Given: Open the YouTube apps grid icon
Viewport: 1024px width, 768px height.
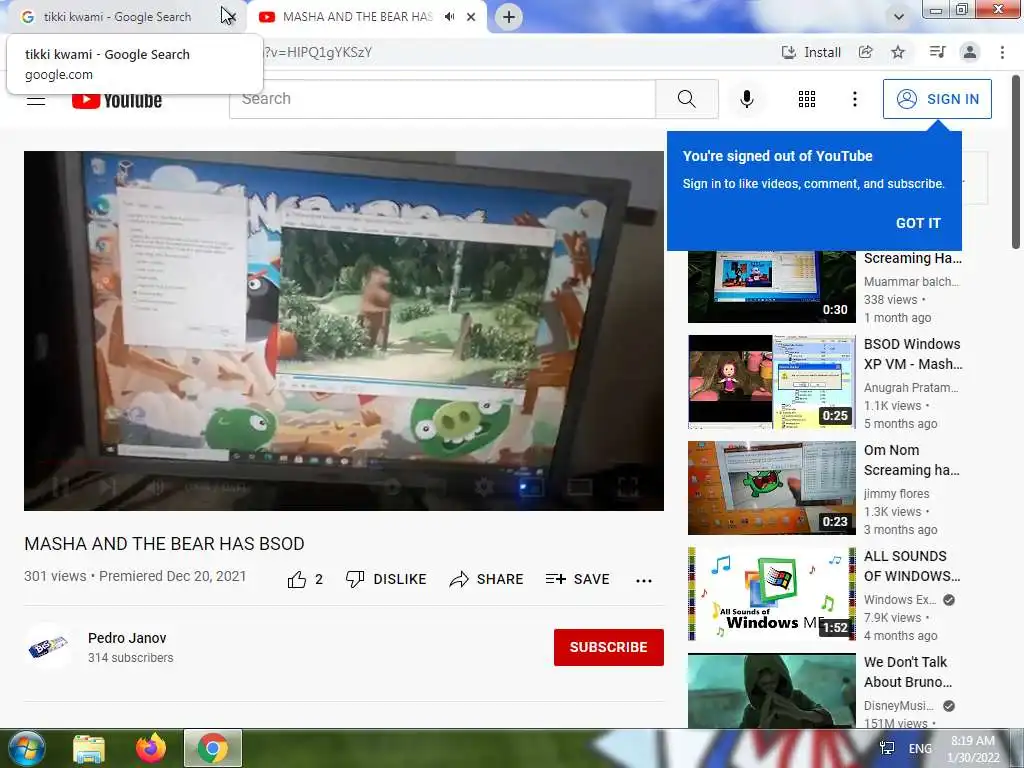Looking at the screenshot, I should coord(807,99).
